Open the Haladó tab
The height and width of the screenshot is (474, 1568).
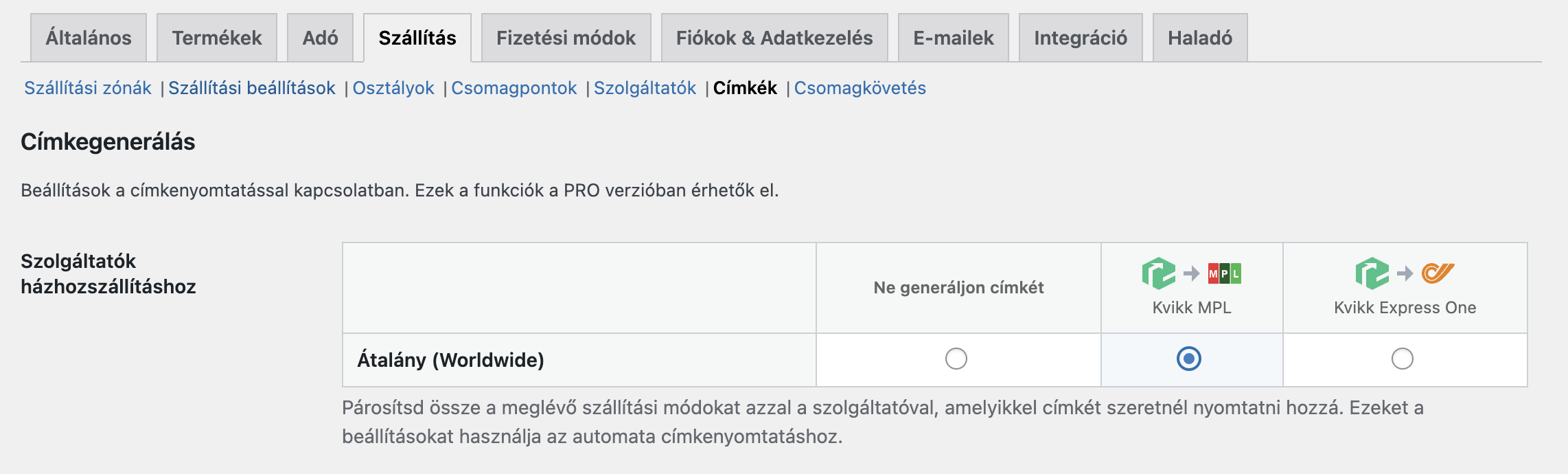pos(1200,38)
